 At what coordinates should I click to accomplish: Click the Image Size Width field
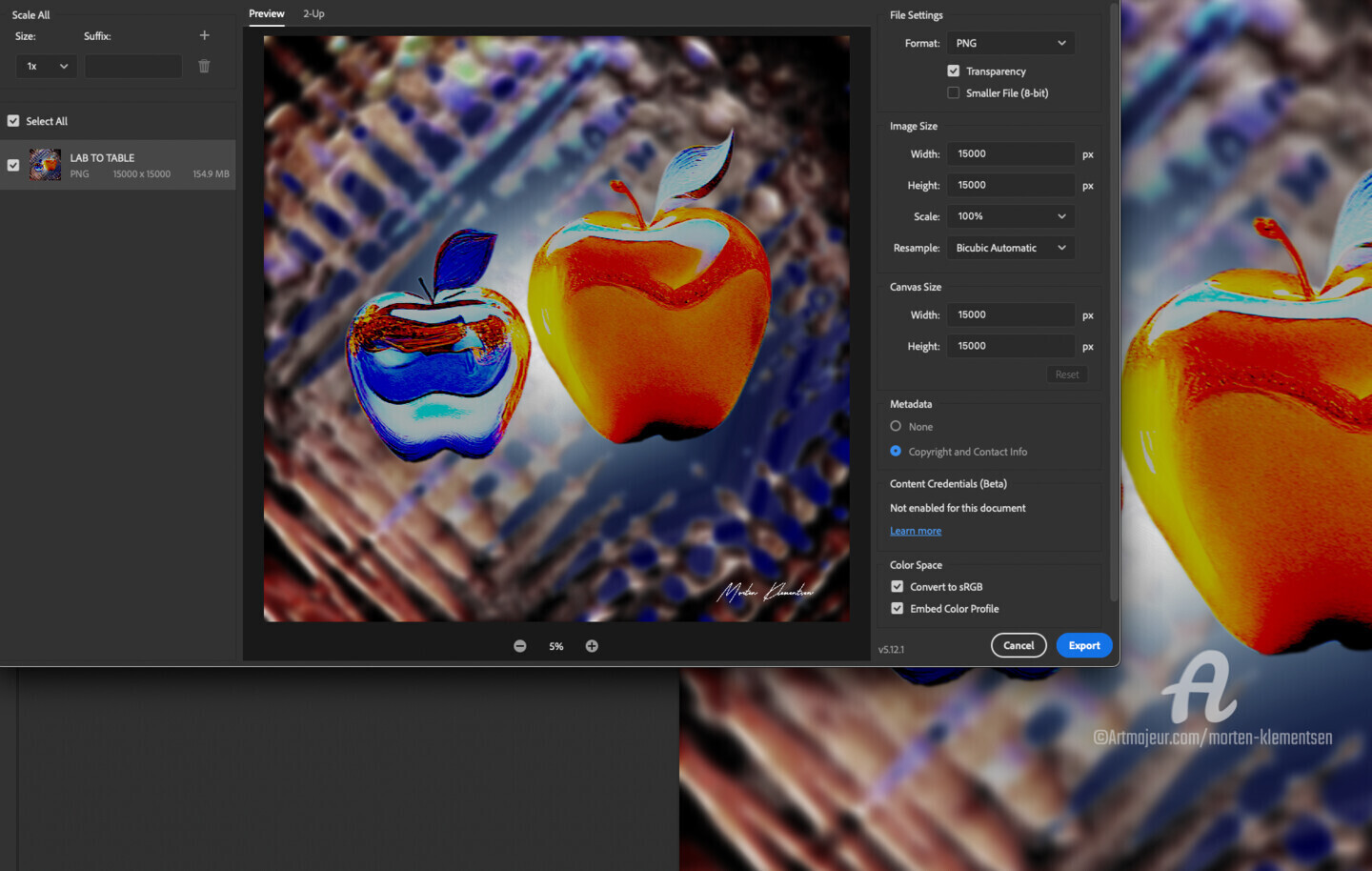(x=1011, y=153)
